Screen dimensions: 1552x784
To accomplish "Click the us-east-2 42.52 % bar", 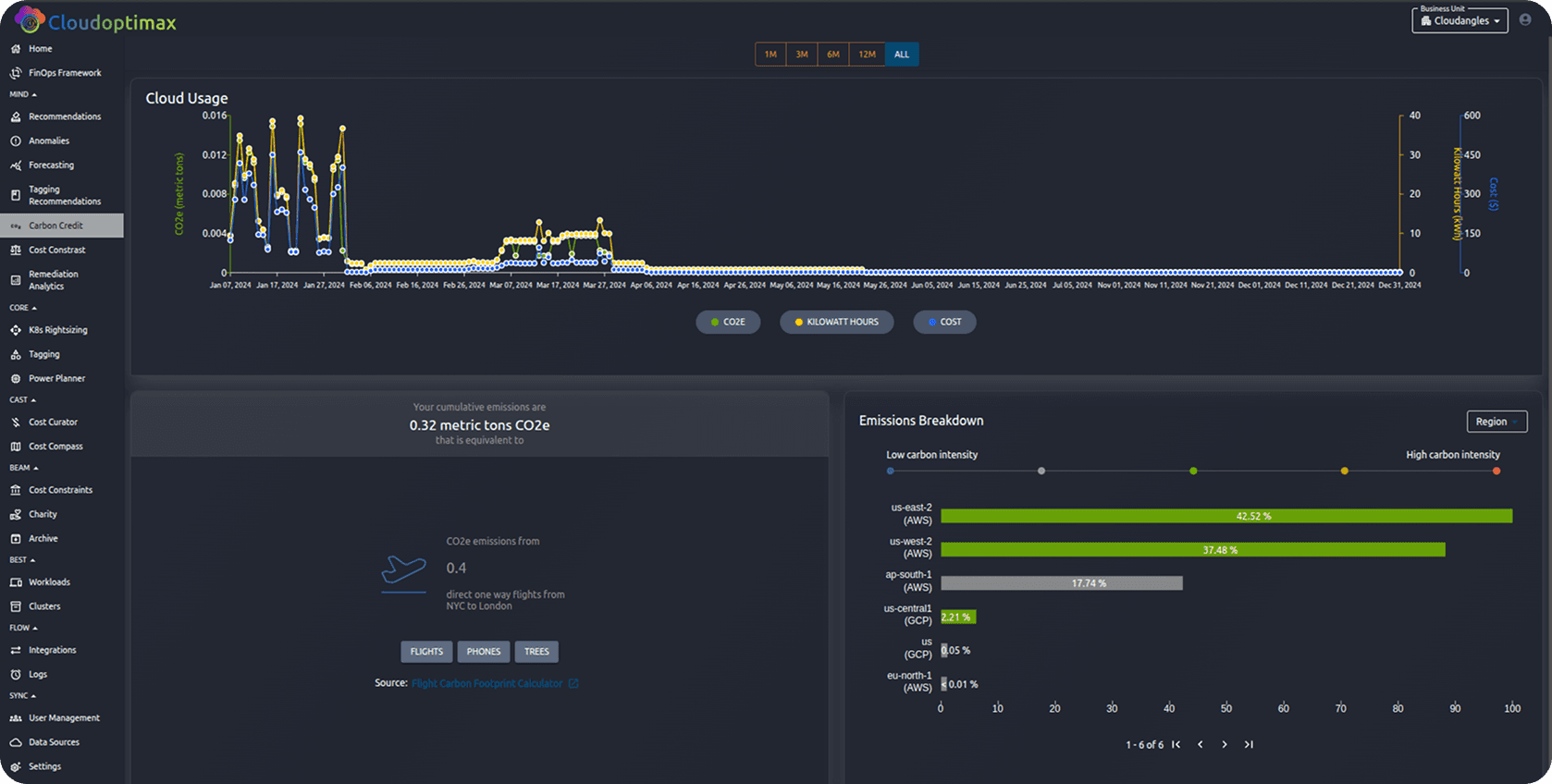I will coord(1226,516).
